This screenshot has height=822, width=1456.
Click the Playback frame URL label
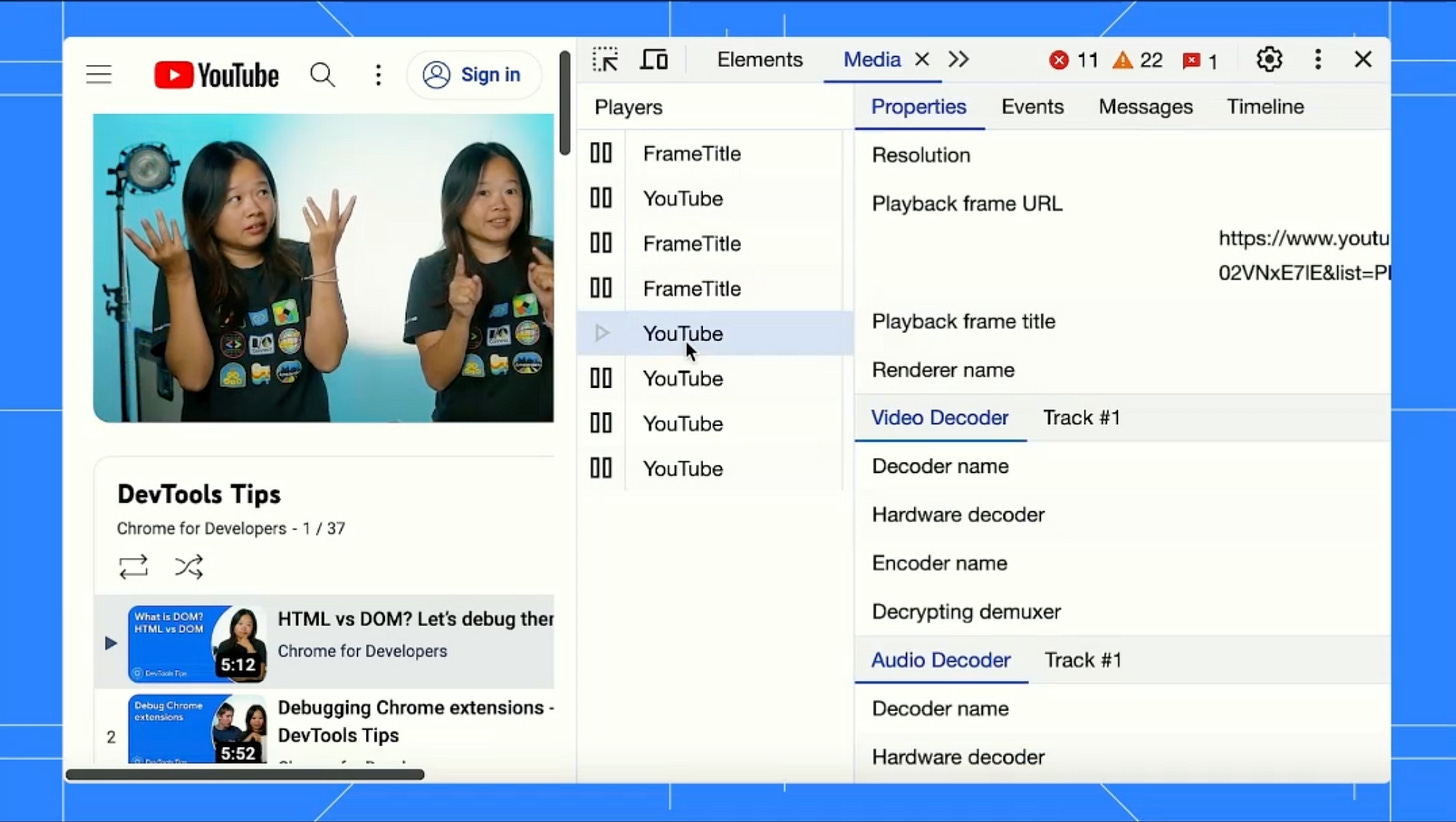[967, 204]
